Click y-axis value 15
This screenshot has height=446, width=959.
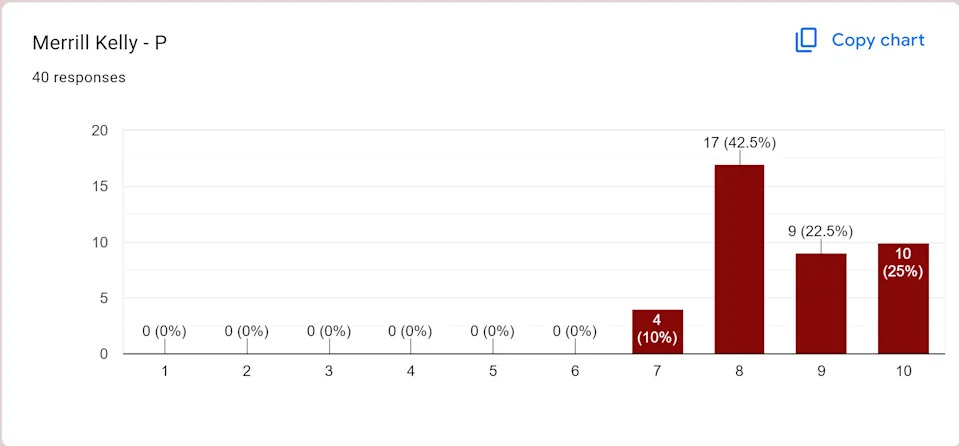(x=100, y=186)
